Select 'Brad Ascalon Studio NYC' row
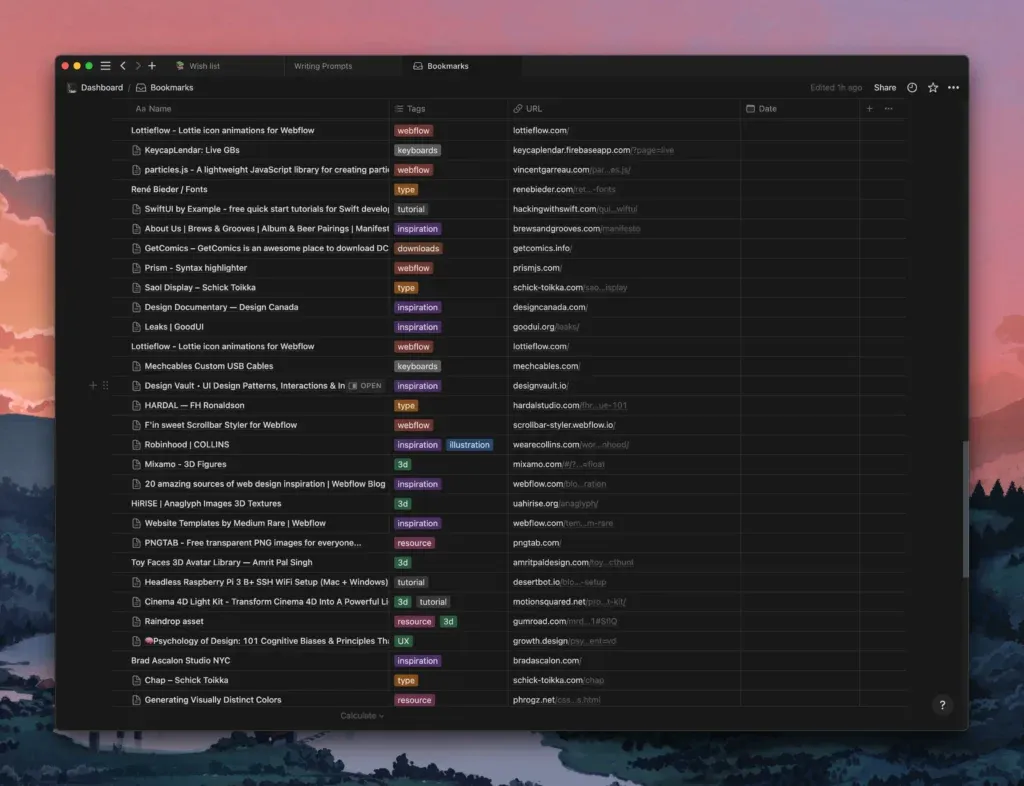1024x786 pixels. [x=180, y=661]
